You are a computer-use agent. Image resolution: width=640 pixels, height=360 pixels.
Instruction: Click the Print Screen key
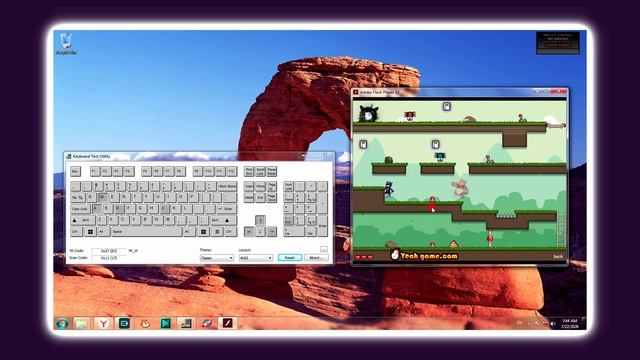[x=249, y=171]
